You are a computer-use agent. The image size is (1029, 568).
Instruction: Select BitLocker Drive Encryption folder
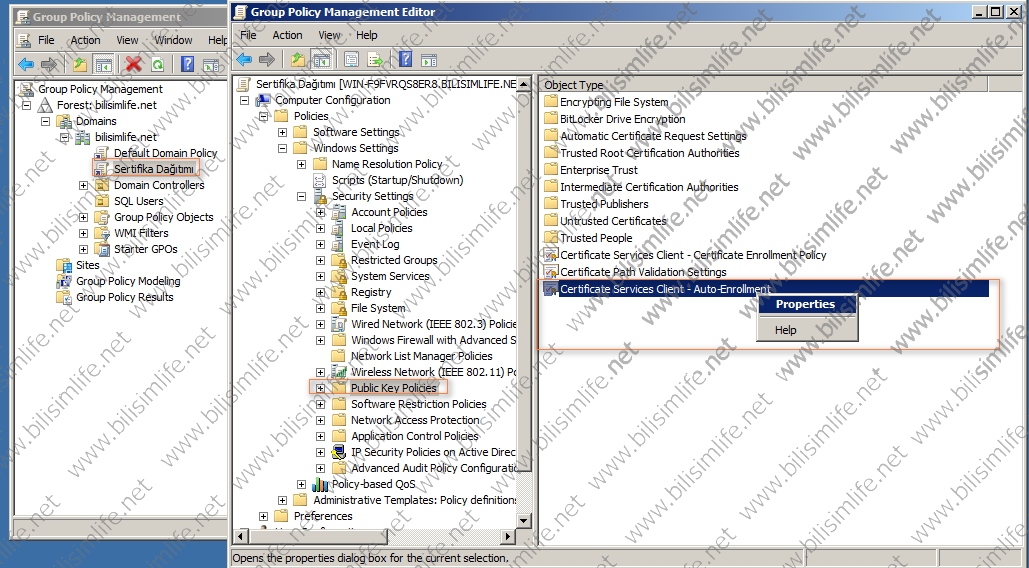[x=615, y=119]
